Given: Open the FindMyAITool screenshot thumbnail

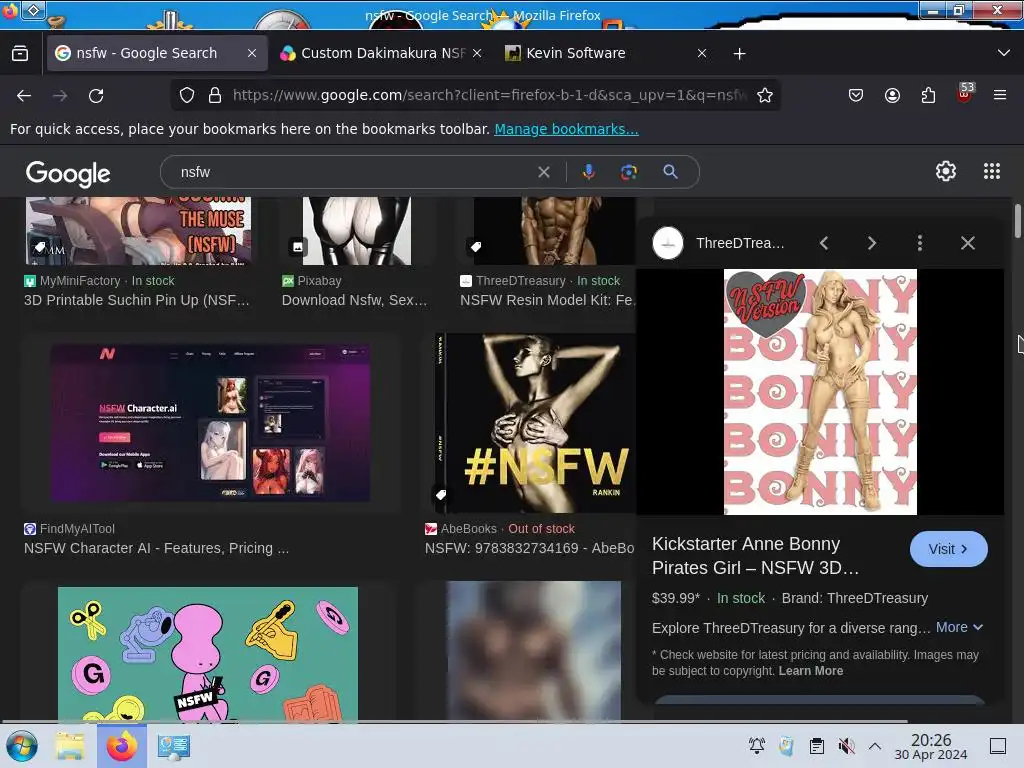Looking at the screenshot, I should tap(210, 423).
